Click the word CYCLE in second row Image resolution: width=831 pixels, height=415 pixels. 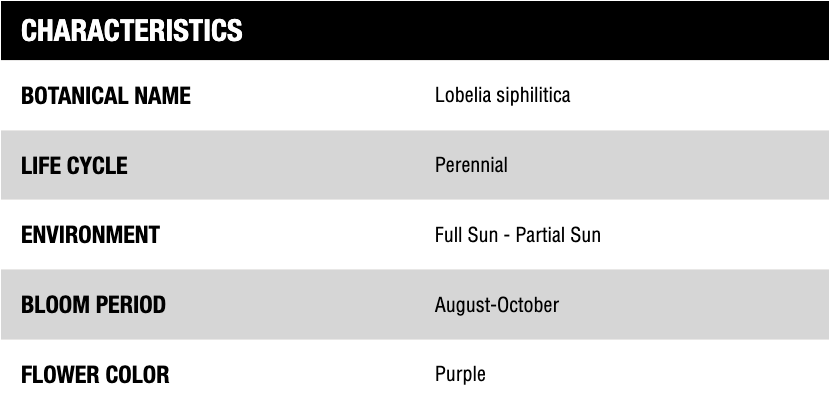98,166
